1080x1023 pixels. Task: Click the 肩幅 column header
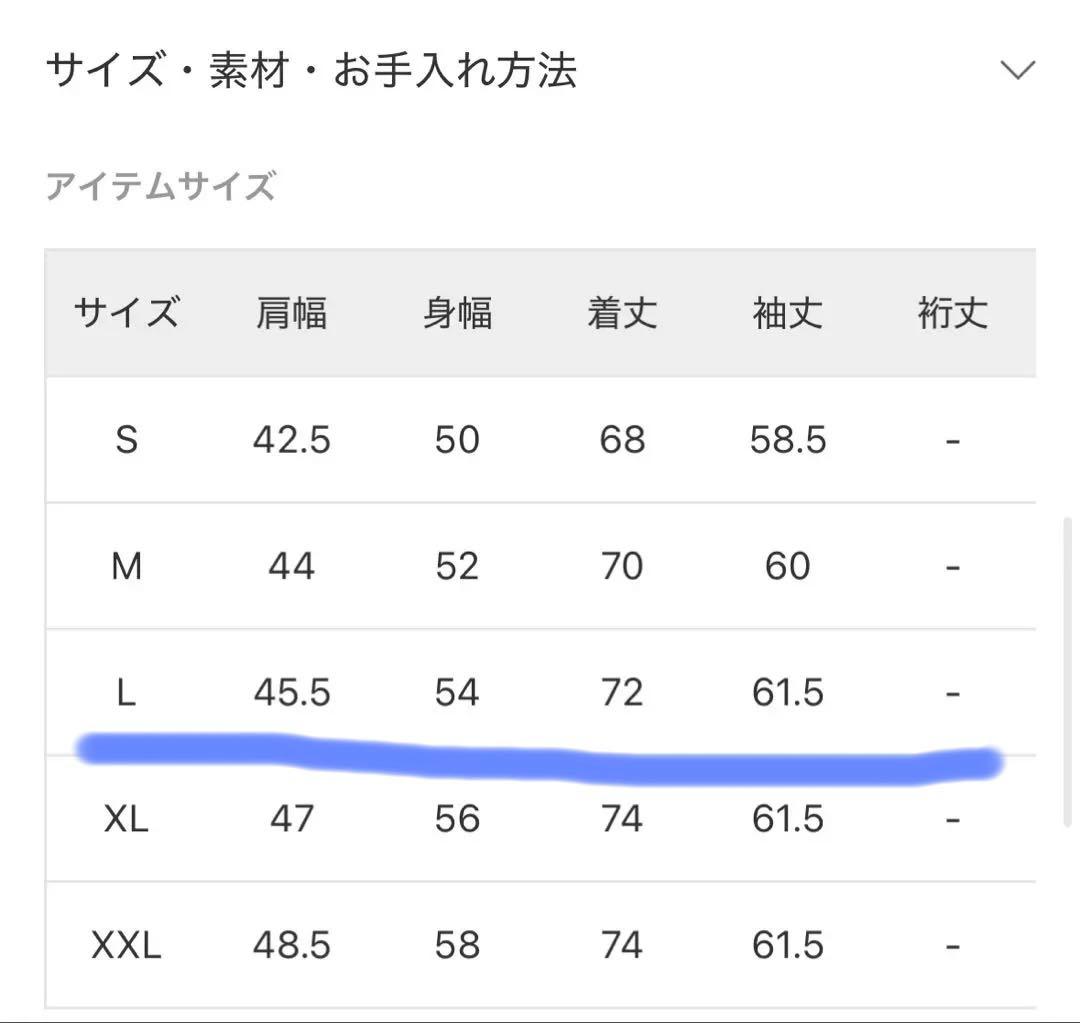tap(291, 314)
